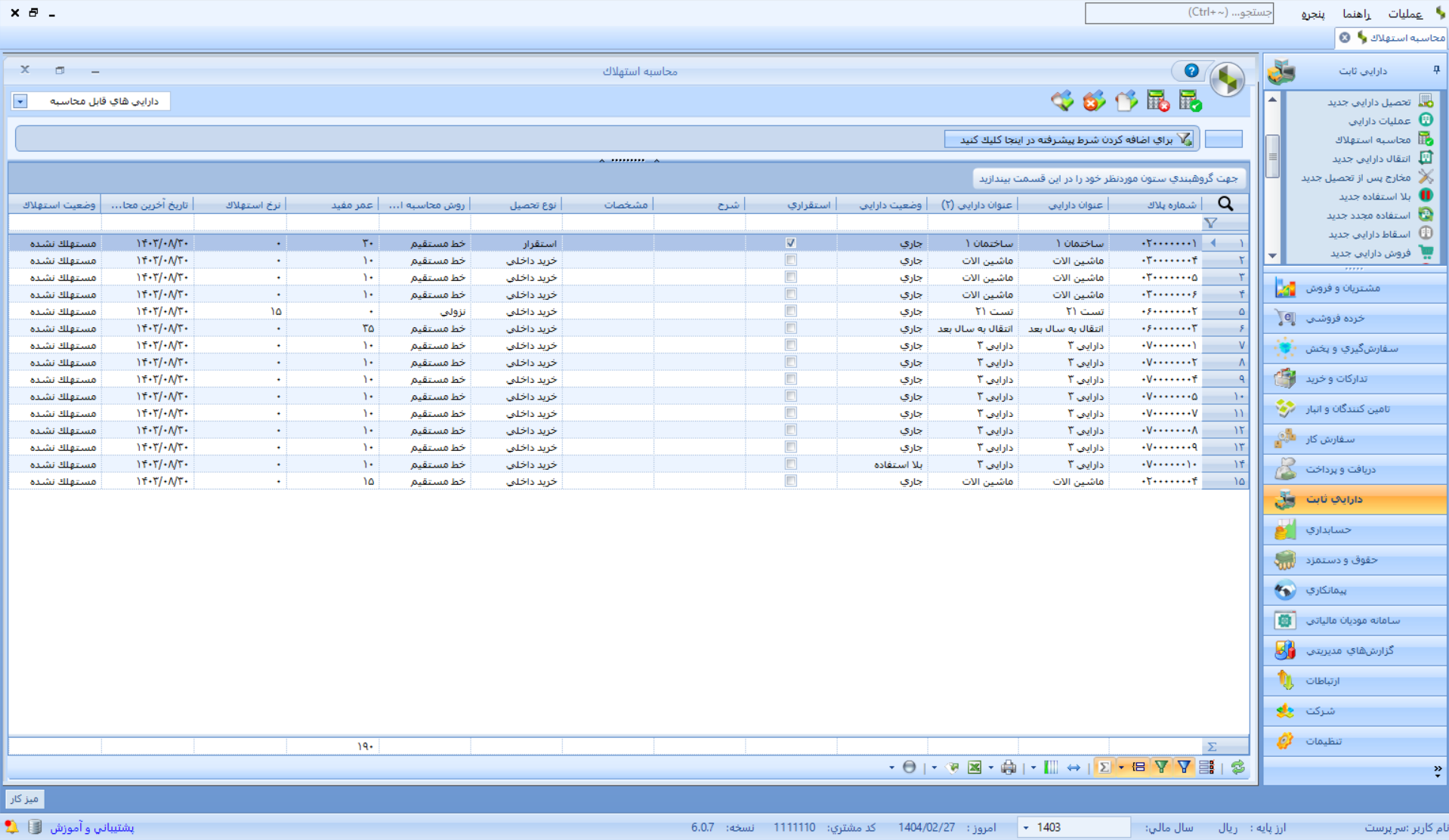Uncheck the استقراری checkbox for ساختمان ۱ row
1449x840 pixels.
tap(790, 243)
